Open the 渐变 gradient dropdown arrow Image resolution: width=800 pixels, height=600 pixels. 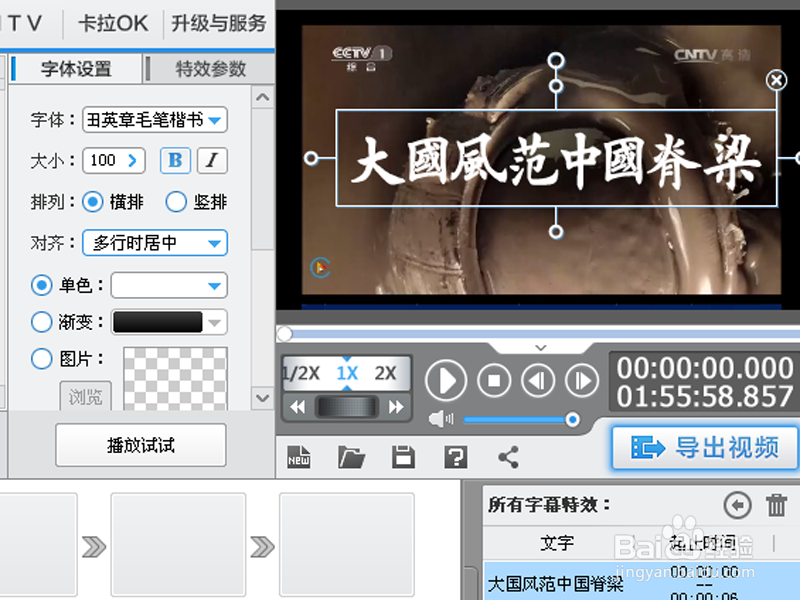215,322
